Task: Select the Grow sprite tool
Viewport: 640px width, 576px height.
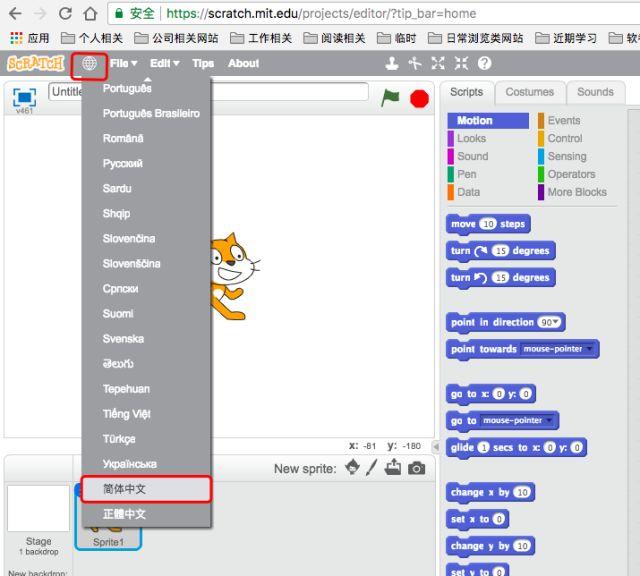Action: pos(438,63)
